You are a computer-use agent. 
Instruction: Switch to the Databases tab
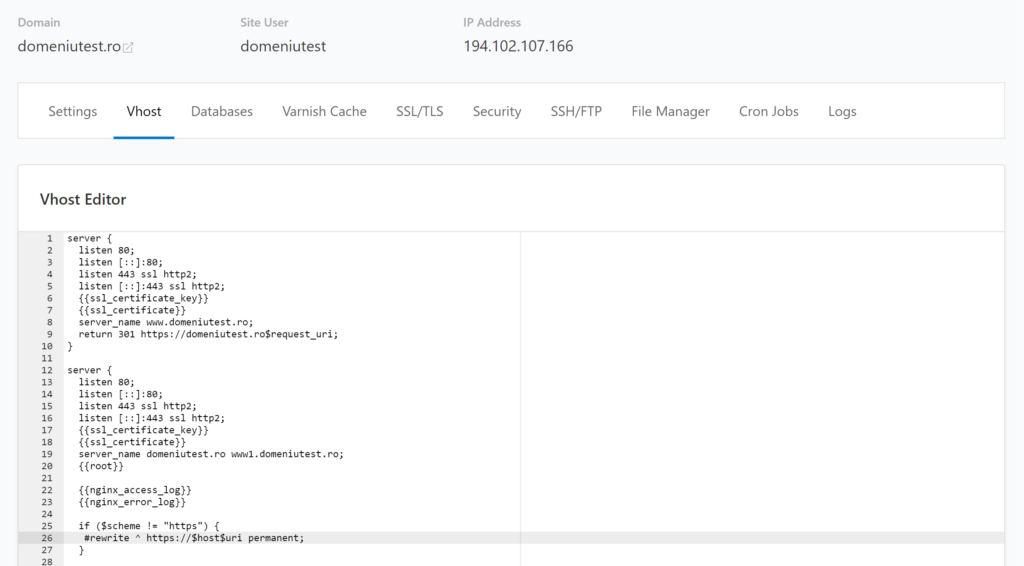pos(222,111)
